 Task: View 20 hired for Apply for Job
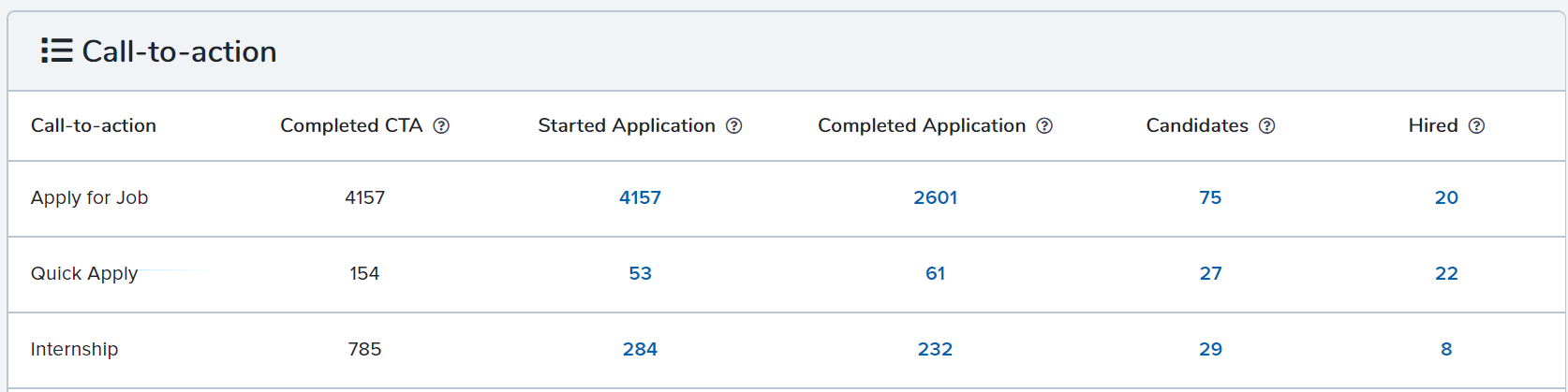click(x=1446, y=197)
